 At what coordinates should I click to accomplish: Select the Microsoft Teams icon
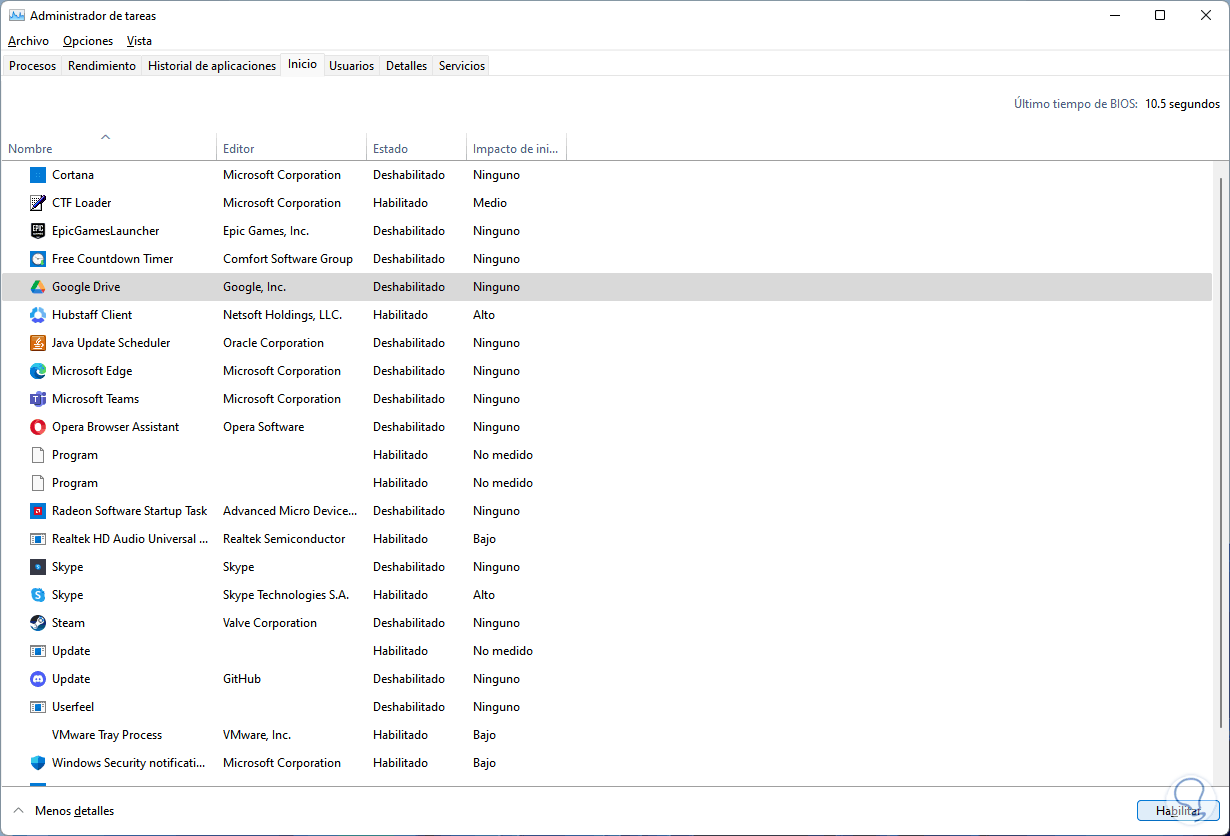(38, 399)
